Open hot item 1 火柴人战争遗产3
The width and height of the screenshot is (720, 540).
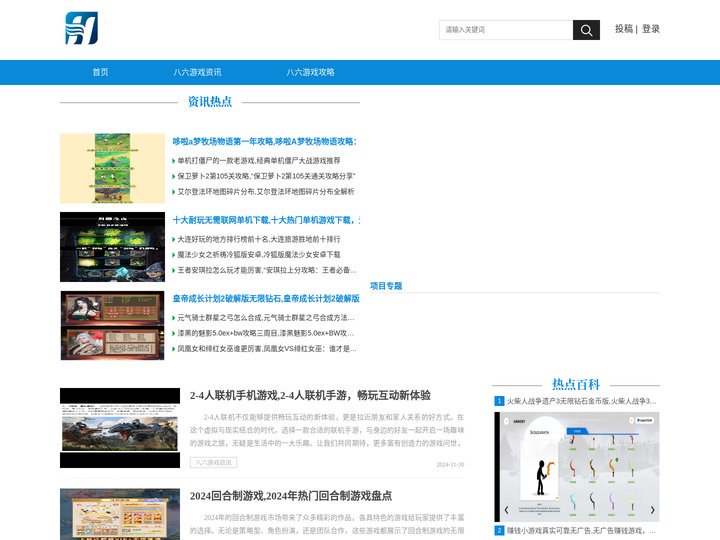point(581,401)
